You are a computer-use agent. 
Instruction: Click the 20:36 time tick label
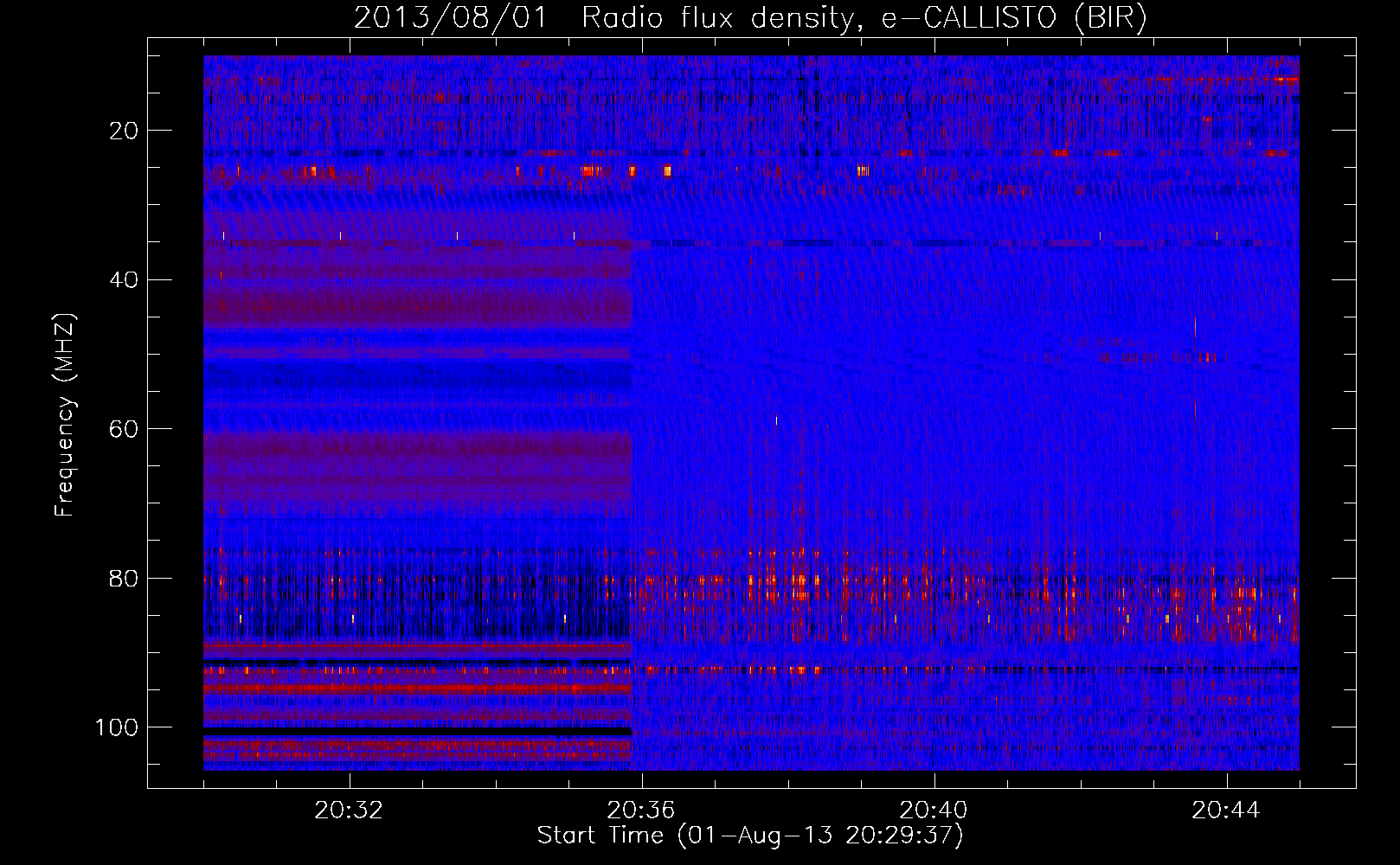pos(641,811)
